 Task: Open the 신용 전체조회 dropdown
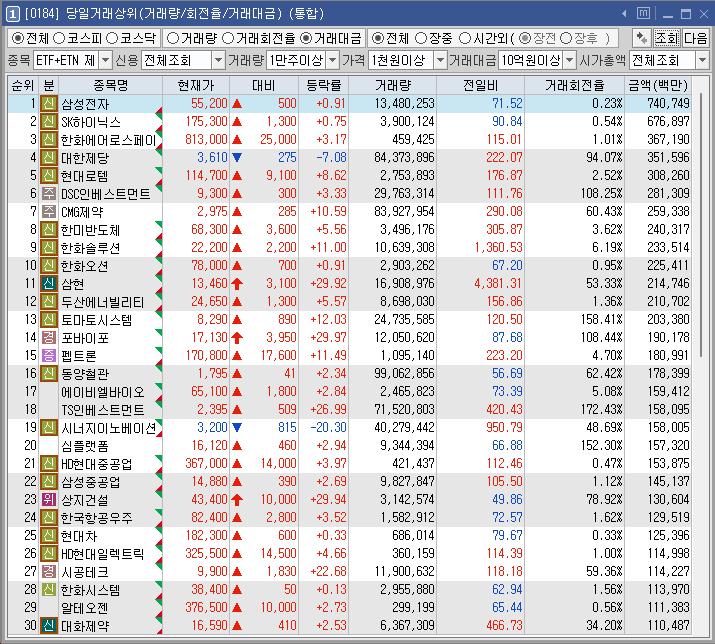pyautogui.click(x=219, y=60)
